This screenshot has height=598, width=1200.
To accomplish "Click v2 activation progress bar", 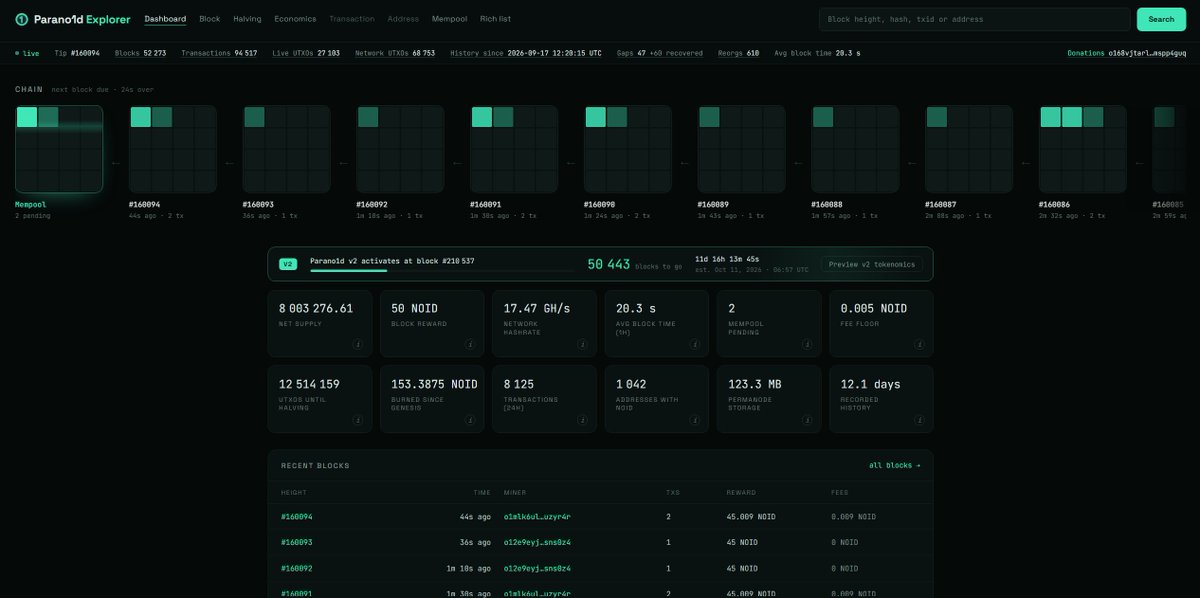I will [x=442, y=270].
